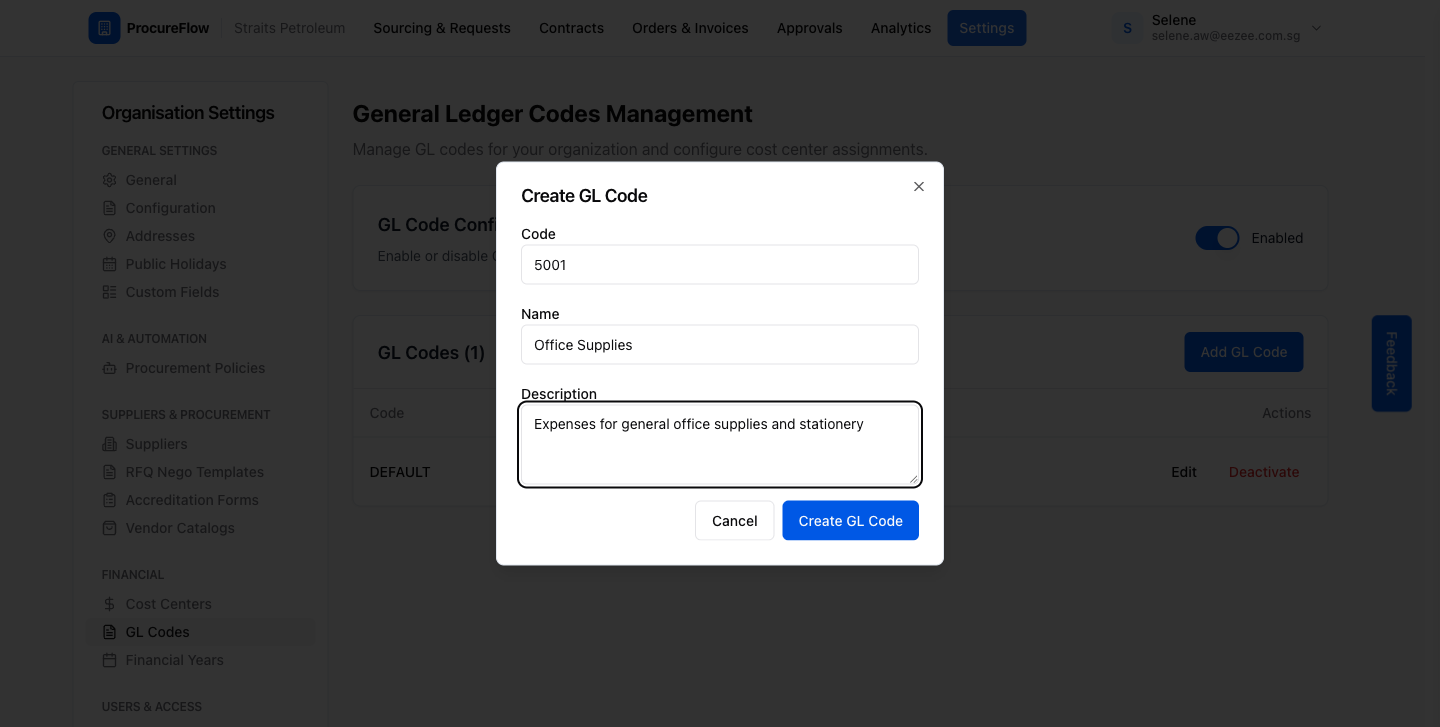Close the Create GL Code dialog
The width and height of the screenshot is (1440, 727).
pyautogui.click(x=919, y=187)
